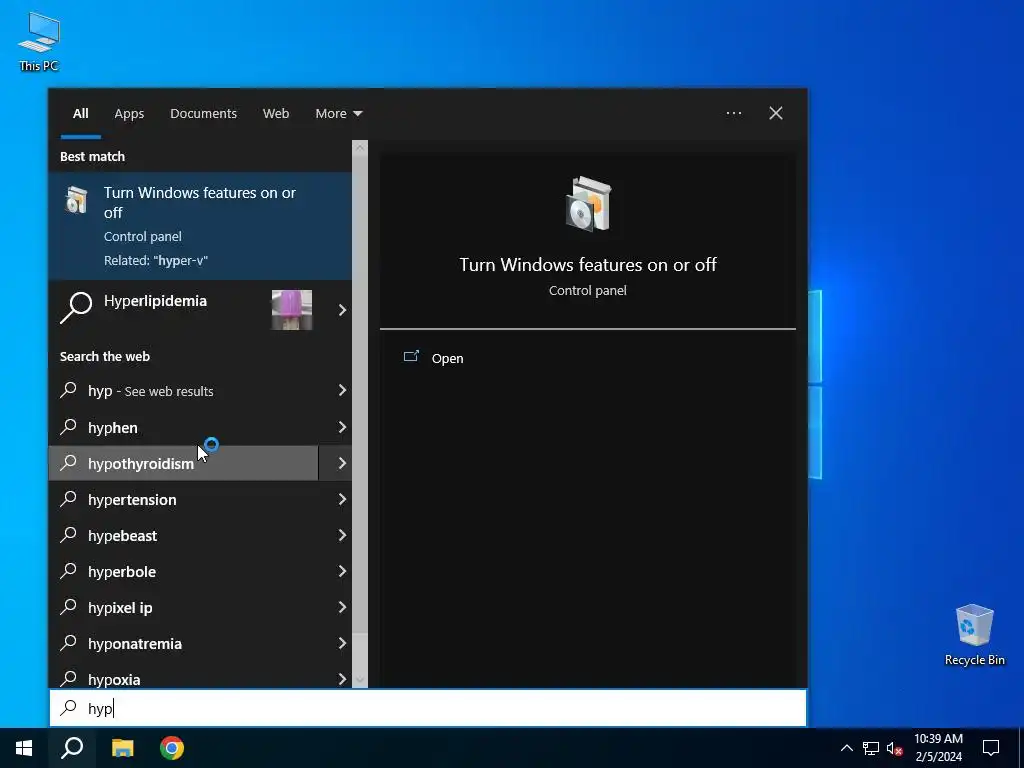Viewport: 1024px width, 768px height.
Task: Select the All search tab
Action: (x=80, y=114)
